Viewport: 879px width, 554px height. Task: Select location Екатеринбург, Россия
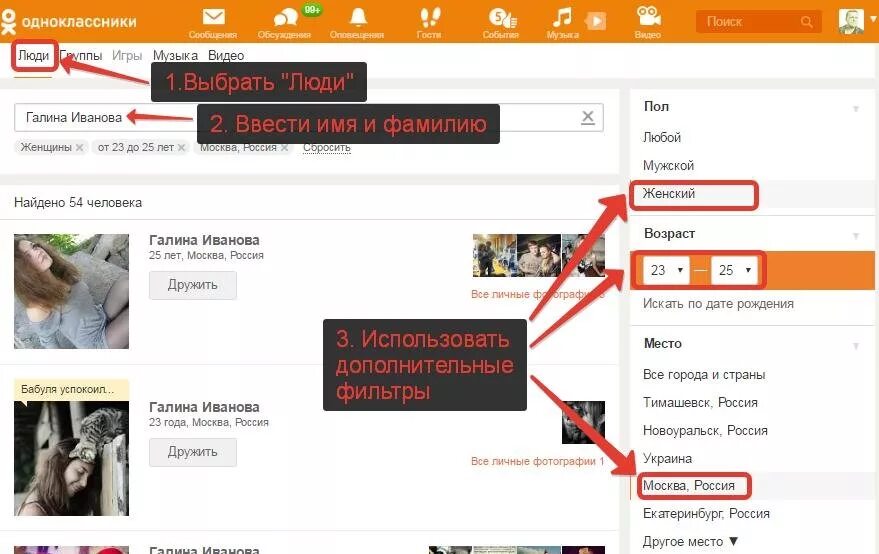pyautogui.click(x=706, y=514)
